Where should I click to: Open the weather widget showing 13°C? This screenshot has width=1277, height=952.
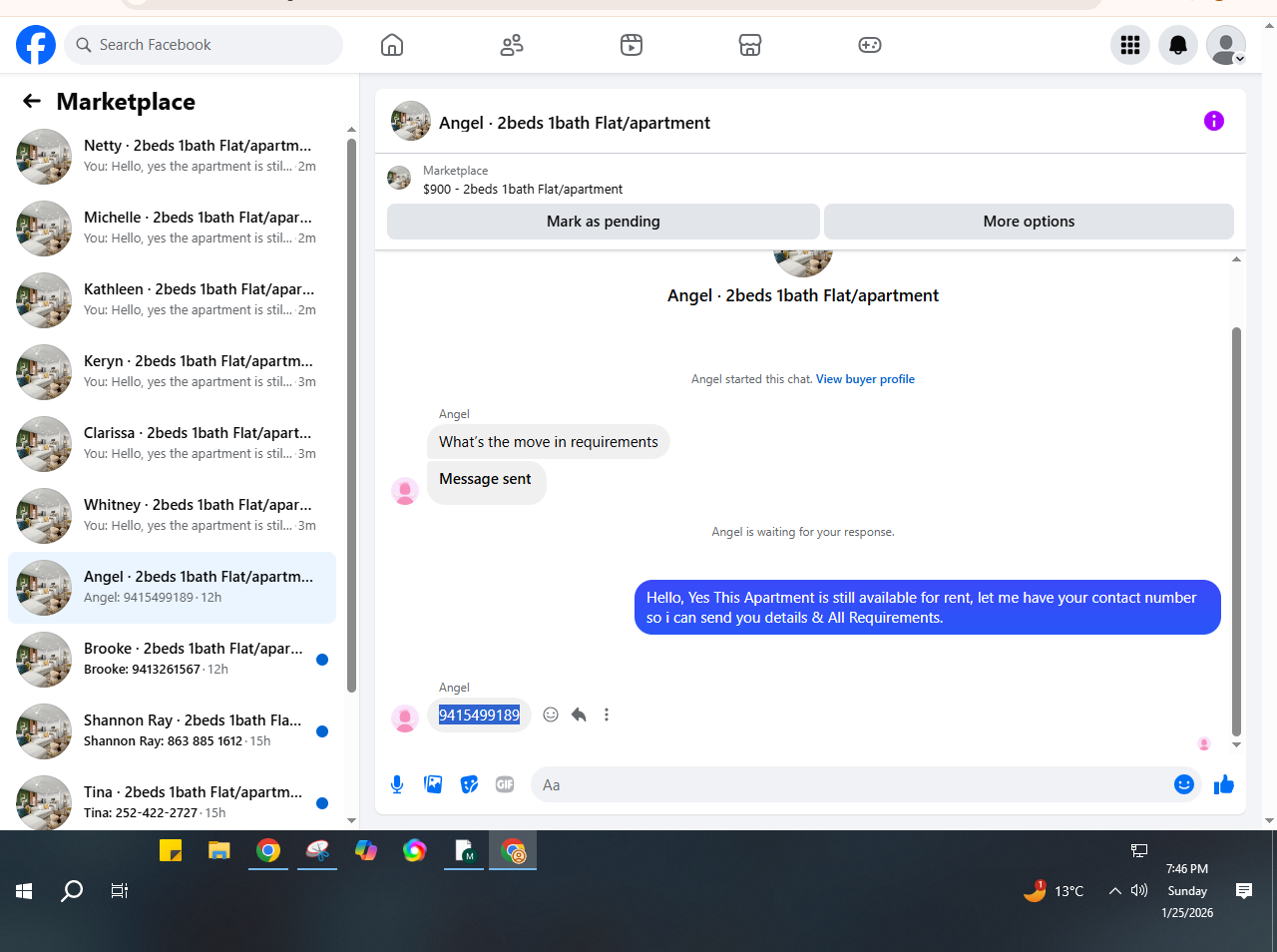click(x=1054, y=891)
